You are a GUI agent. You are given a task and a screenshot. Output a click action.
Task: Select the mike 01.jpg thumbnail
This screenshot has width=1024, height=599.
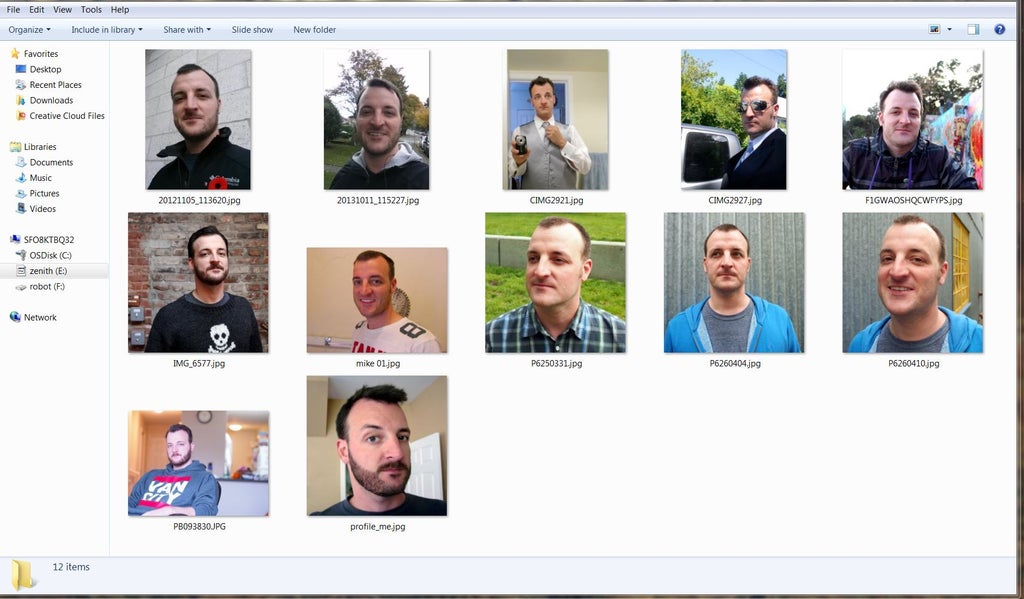[377, 300]
